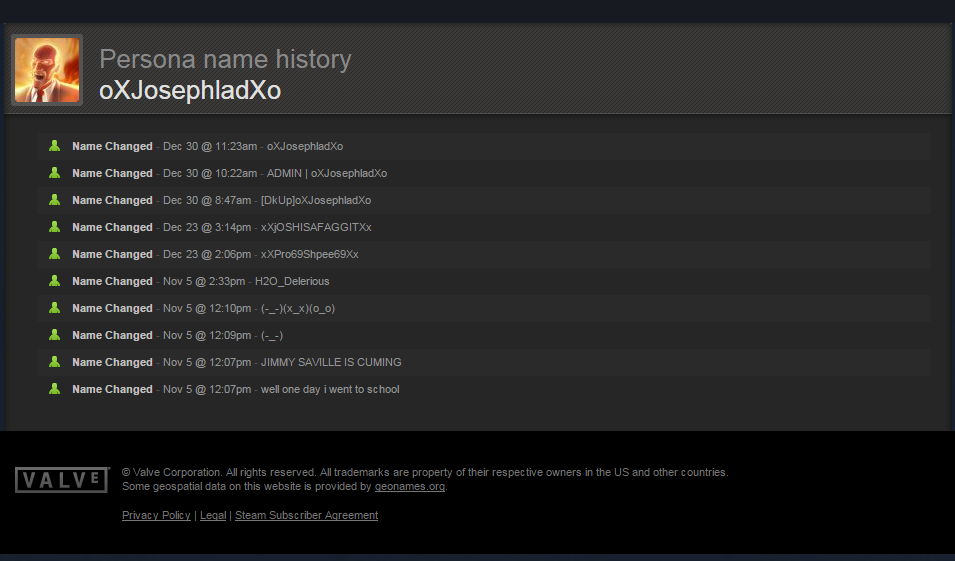Click the person icon beside the Dec 30 10:22am entry
The image size is (955, 561).
(54, 172)
